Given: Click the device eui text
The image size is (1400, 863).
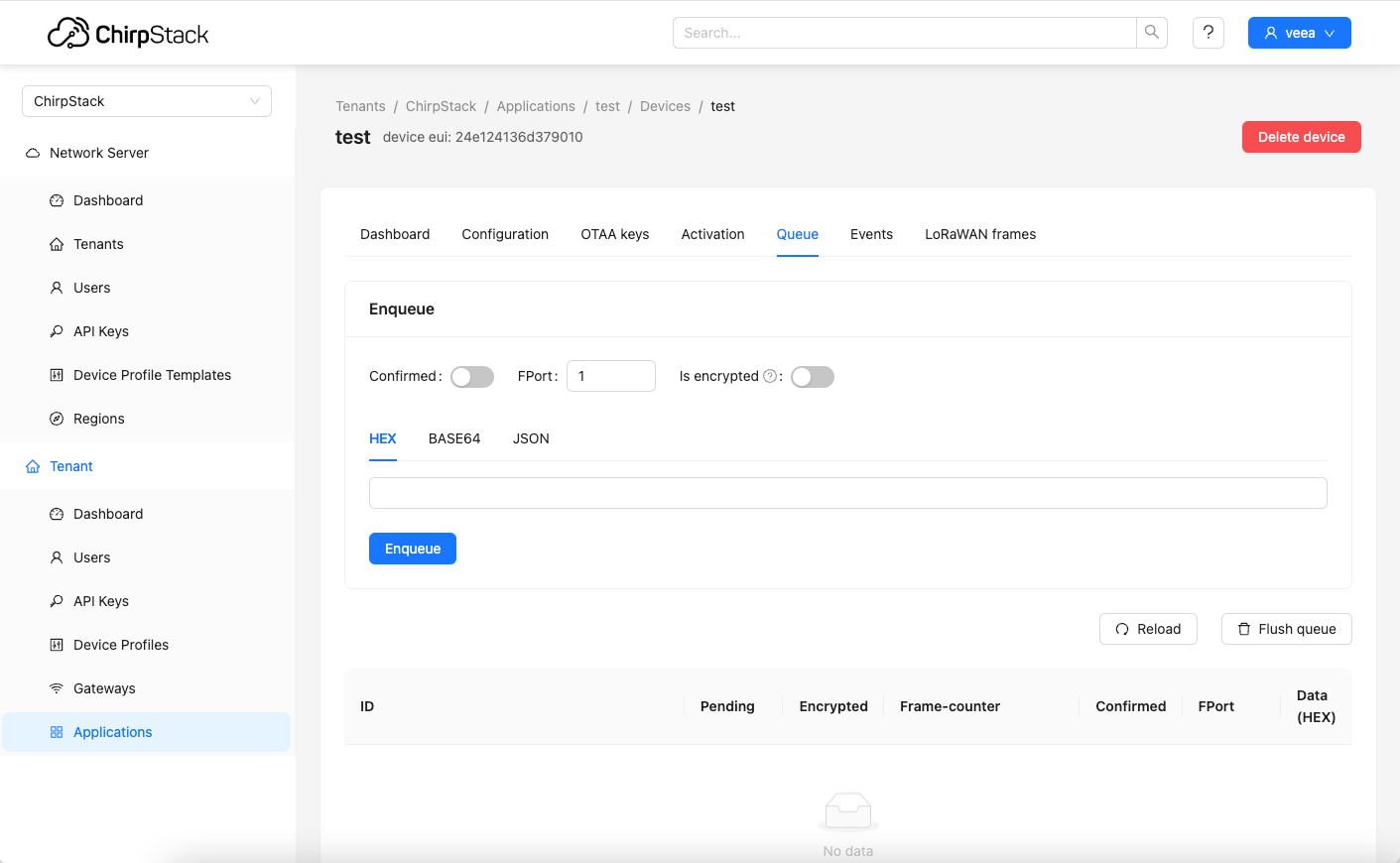Looking at the screenshot, I should (x=483, y=137).
